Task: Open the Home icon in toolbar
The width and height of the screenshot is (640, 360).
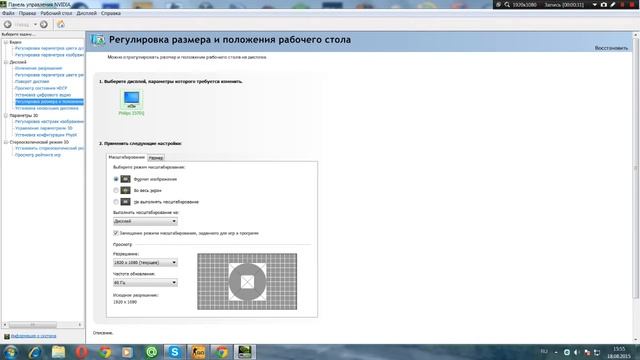Action: [x=61, y=24]
